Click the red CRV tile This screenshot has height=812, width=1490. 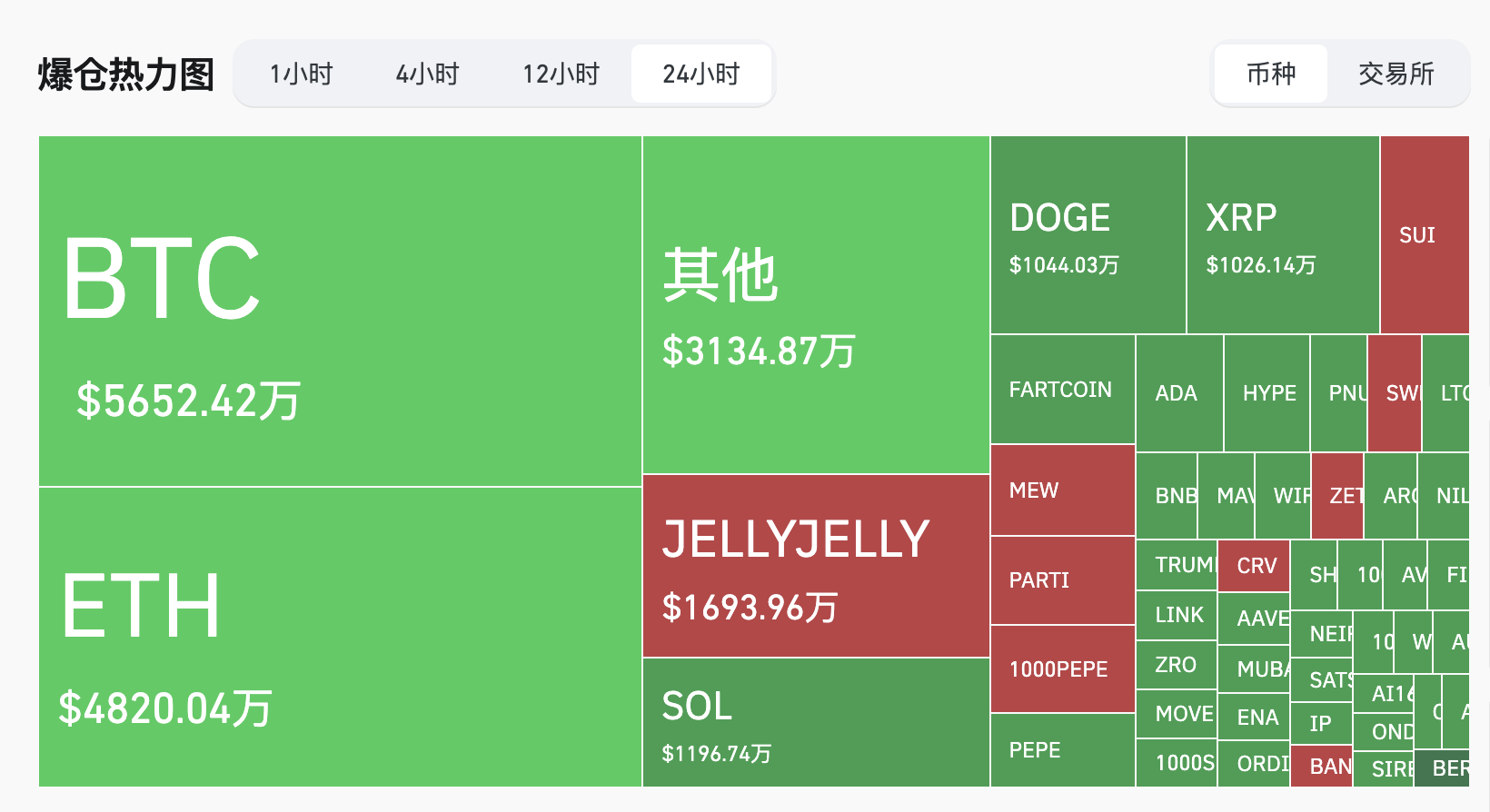1254,565
